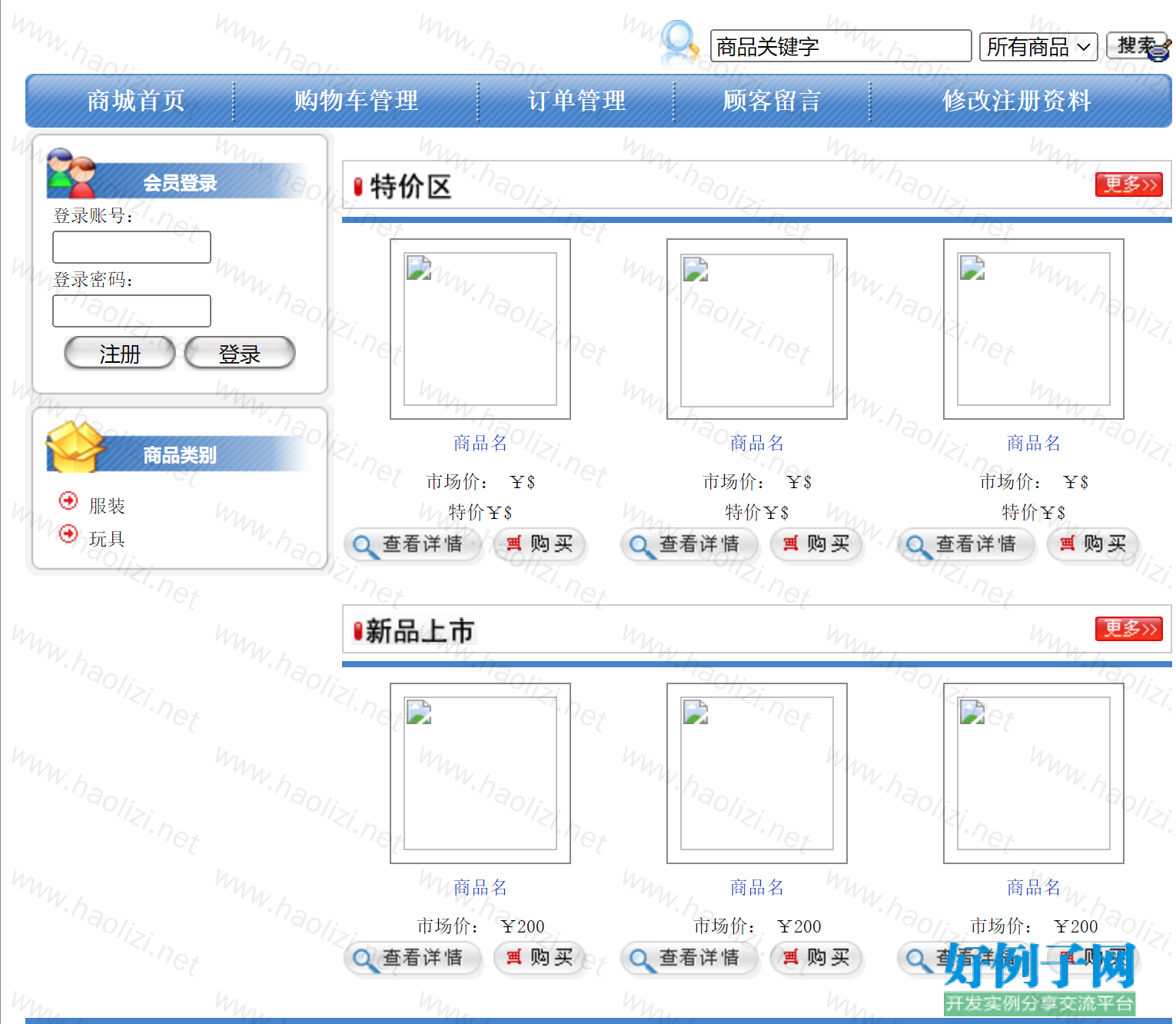Click the yellow box icon in 商品类别 header
Image resolution: width=1176 pixels, height=1024 pixels.
tap(75, 446)
